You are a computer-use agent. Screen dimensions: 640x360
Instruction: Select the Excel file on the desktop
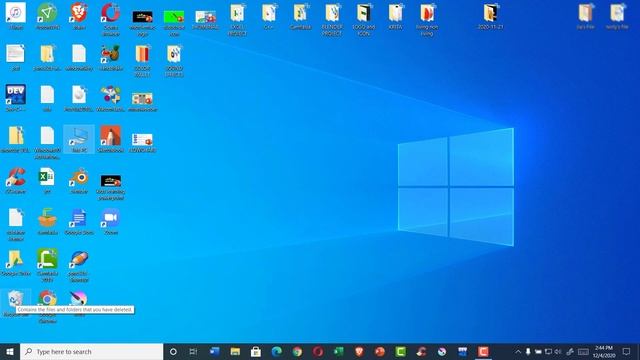point(47,180)
